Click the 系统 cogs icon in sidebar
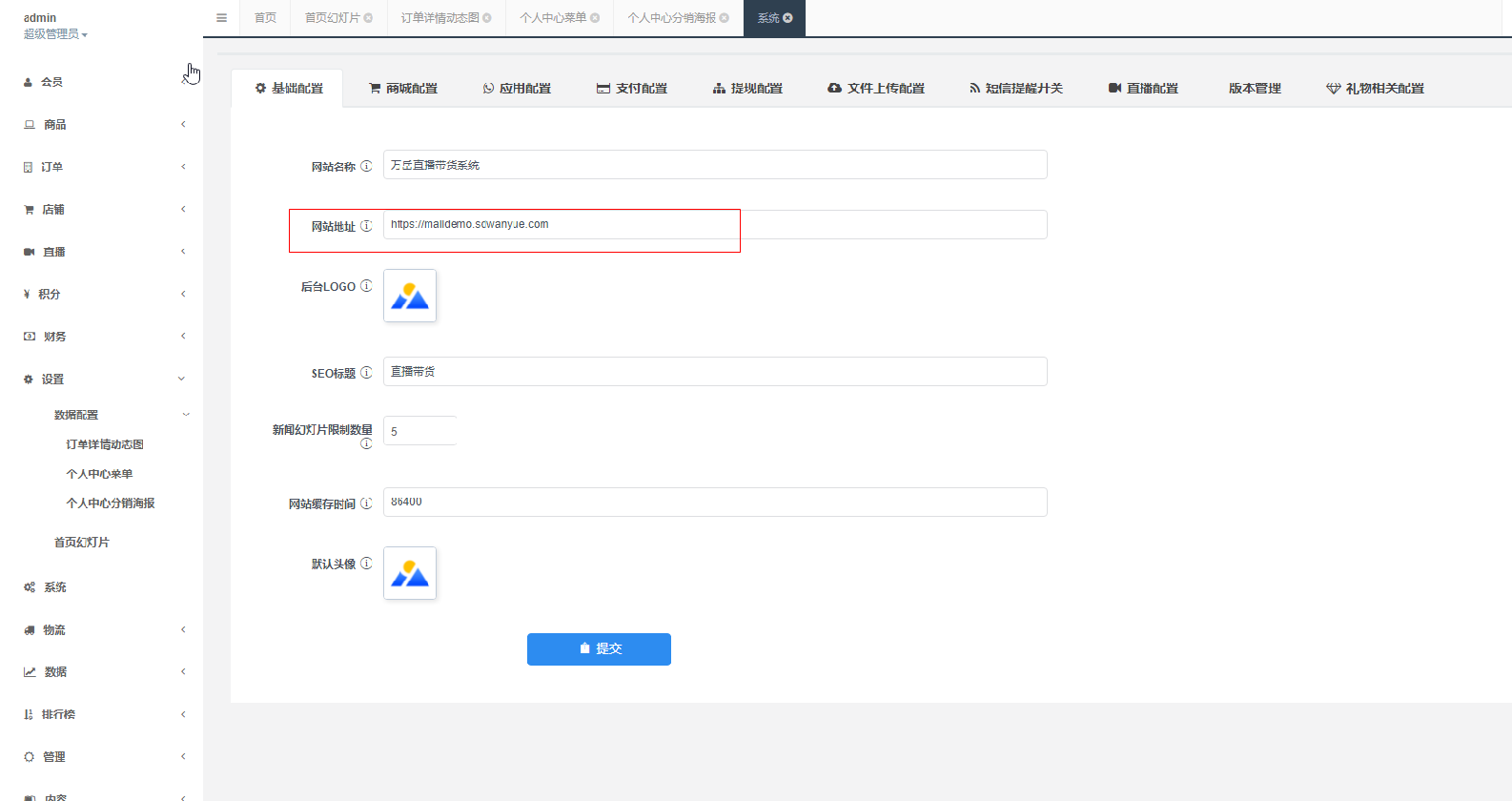This screenshot has height=801, width=1512. tap(30, 587)
